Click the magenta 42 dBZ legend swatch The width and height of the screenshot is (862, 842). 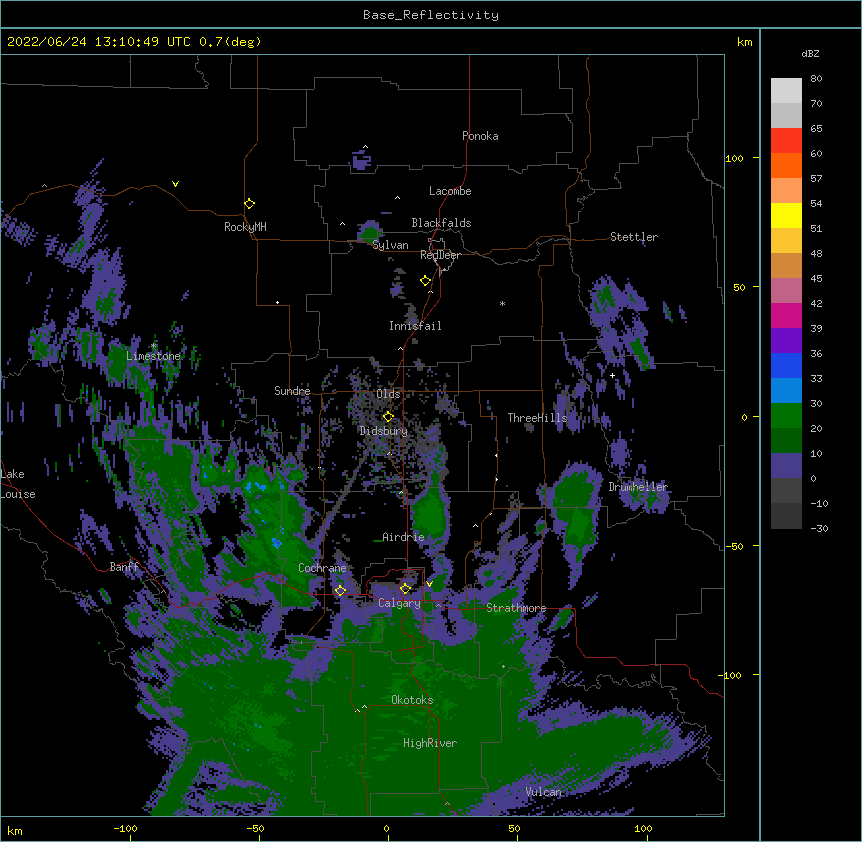pos(786,315)
